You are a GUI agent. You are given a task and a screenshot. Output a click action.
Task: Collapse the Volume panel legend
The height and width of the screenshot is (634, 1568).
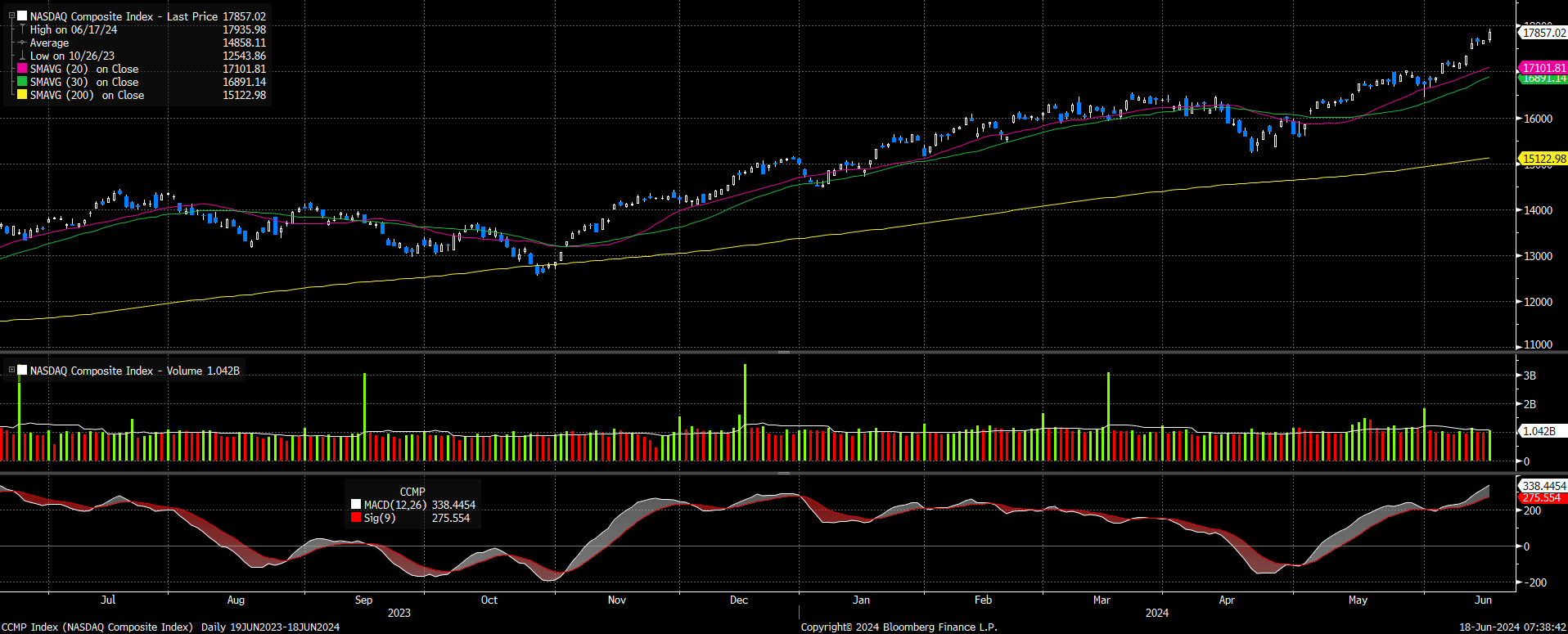11,371
